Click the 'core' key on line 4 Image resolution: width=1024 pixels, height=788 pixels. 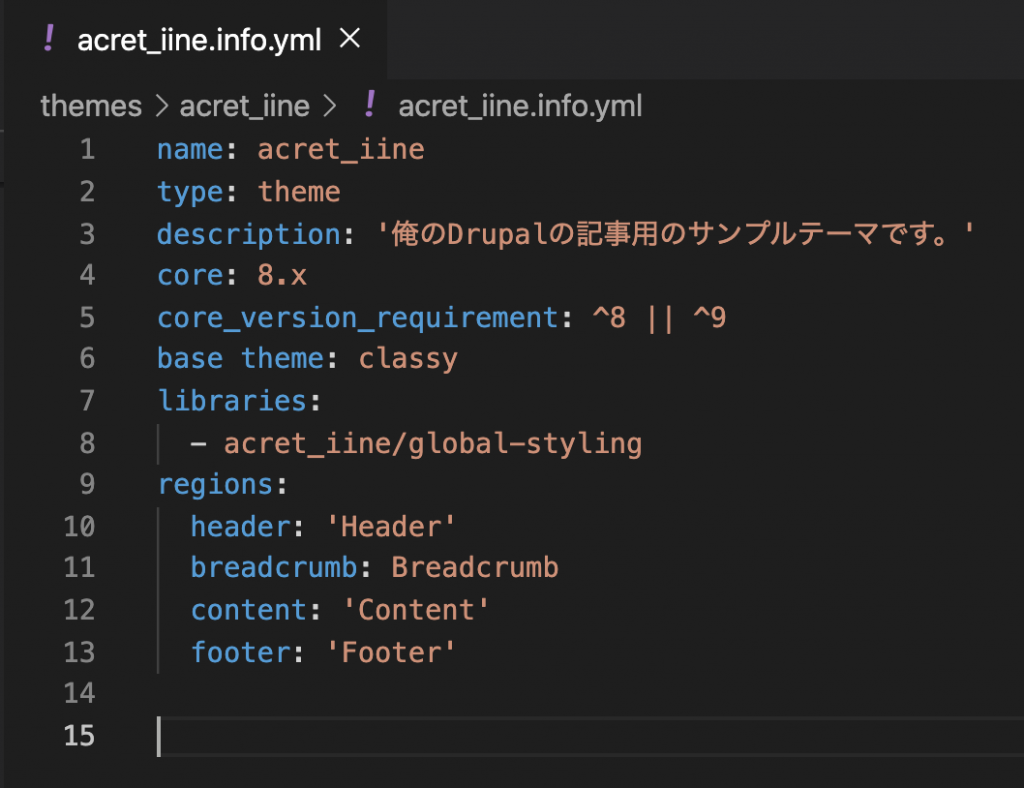190,275
